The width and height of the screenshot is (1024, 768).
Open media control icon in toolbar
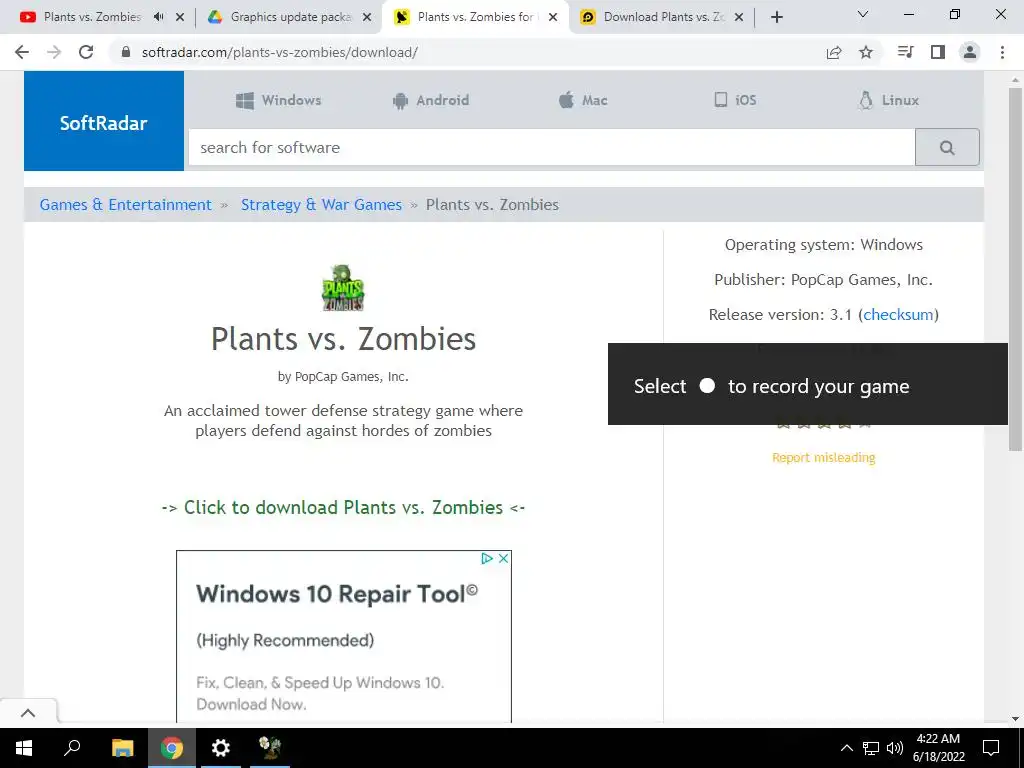pyautogui.click(x=906, y=52)
